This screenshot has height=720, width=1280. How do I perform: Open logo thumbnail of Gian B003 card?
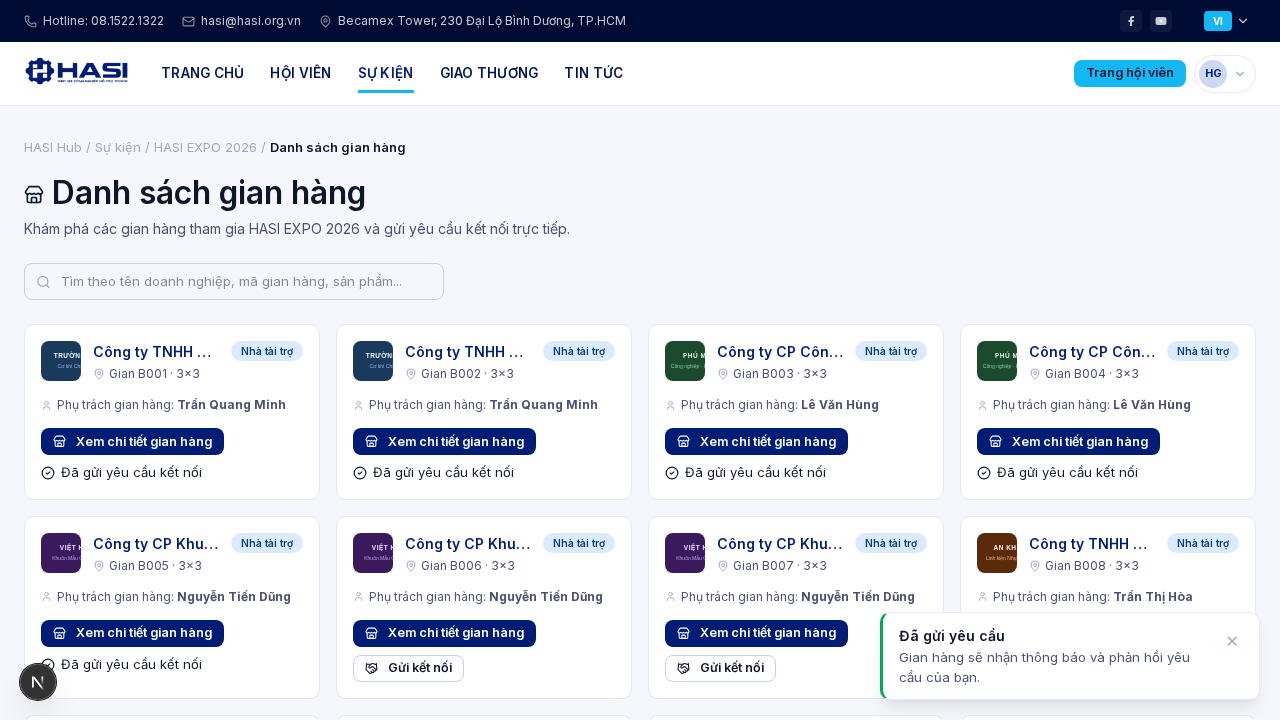pos(685,361)
